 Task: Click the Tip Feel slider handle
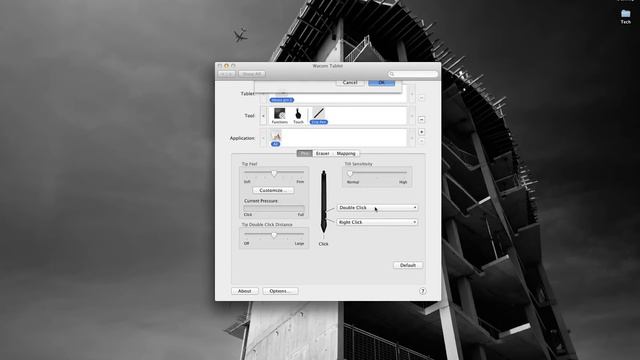click(x=274, y=173)
